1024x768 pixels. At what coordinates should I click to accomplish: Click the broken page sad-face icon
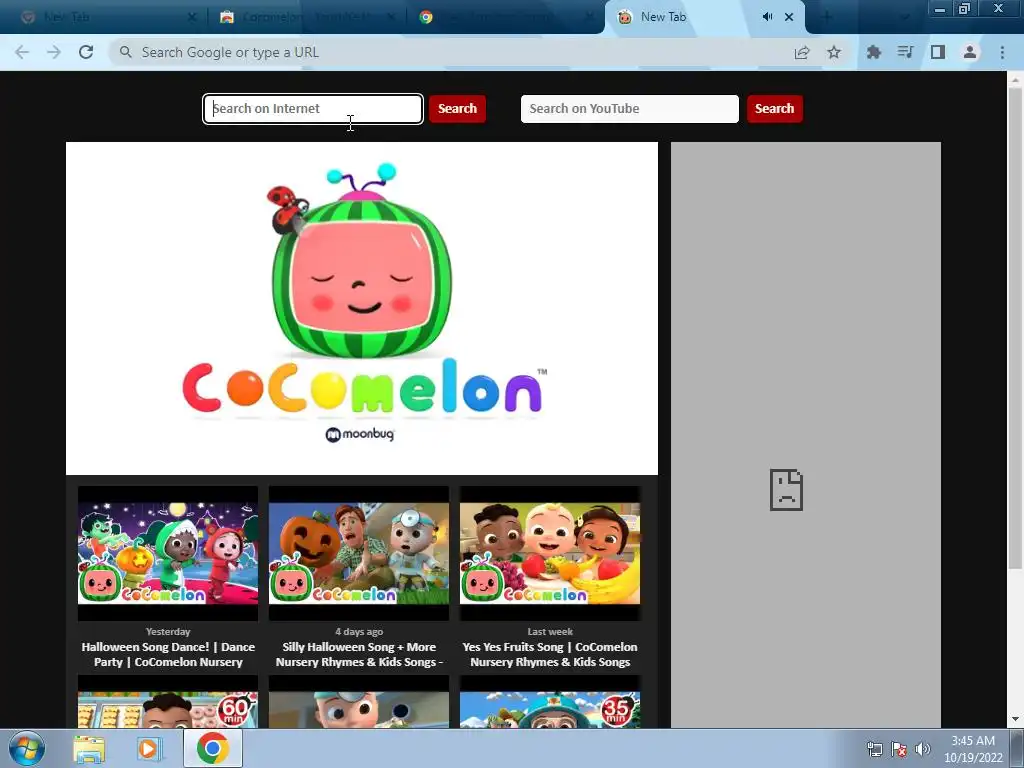(x=786, y=490)
